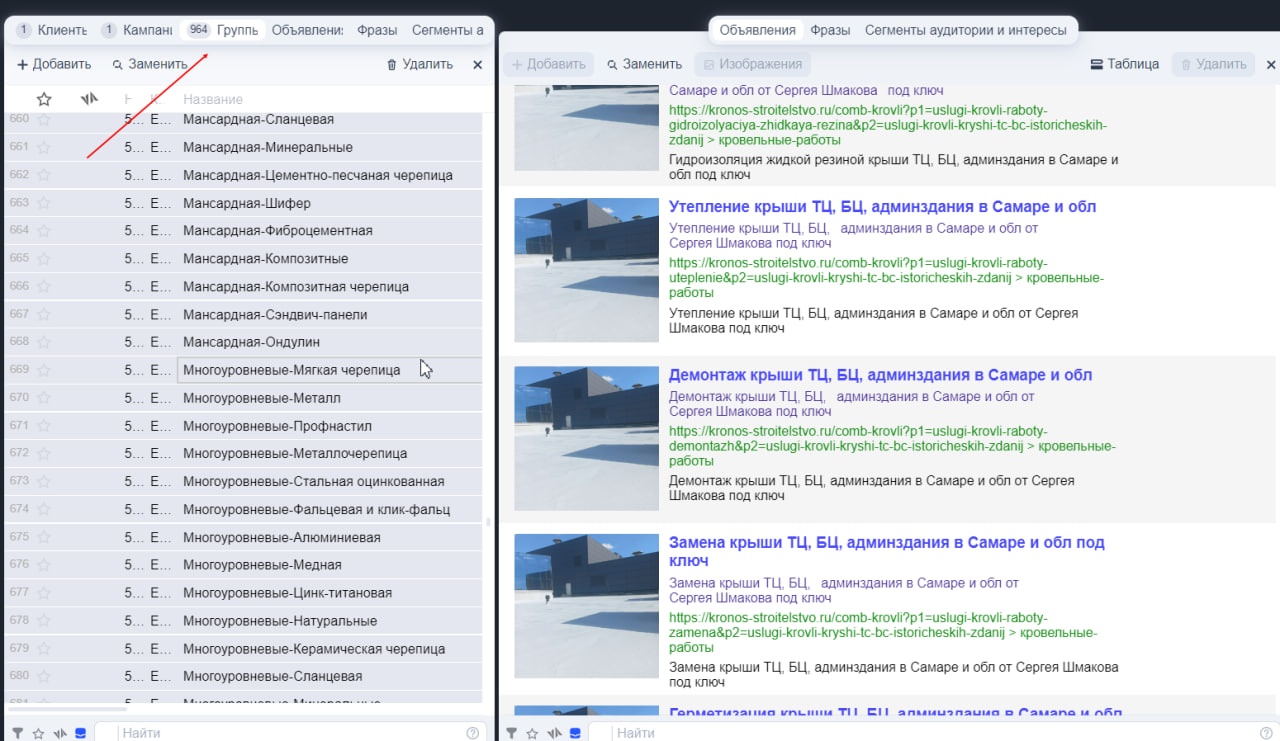The height and width of the screenshot is (741, 1280).
Task: Switch to Фразы tab in right panel
Action: pyautogui.click(x=830, y=30)
